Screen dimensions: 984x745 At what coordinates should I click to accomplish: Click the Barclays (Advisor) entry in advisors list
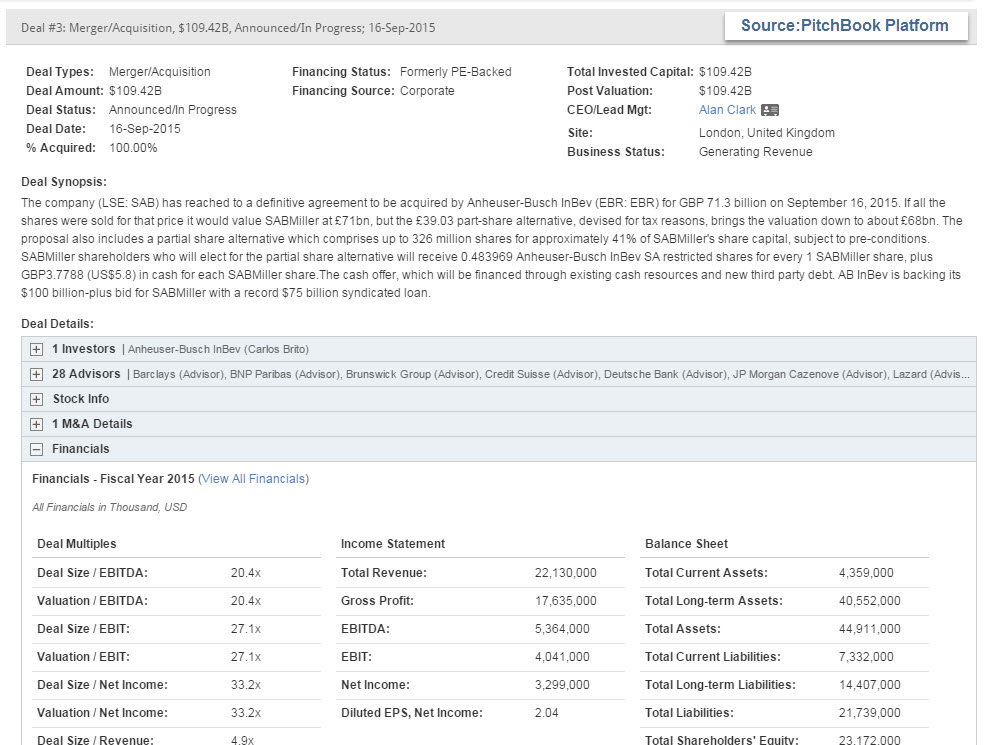[179, 375]
